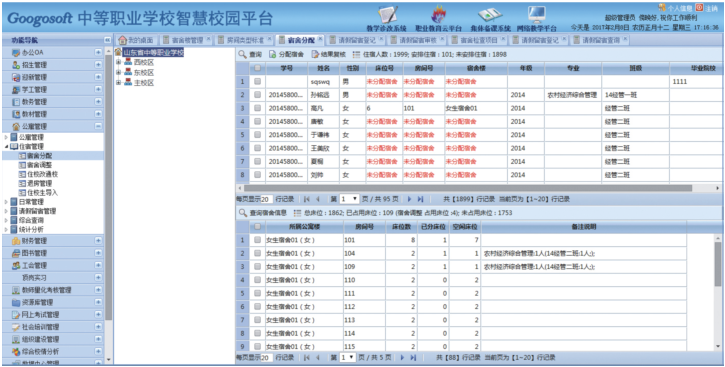Open 宿舍调整 in the navigation tree
725x367 pixels.
click(39, 165)
